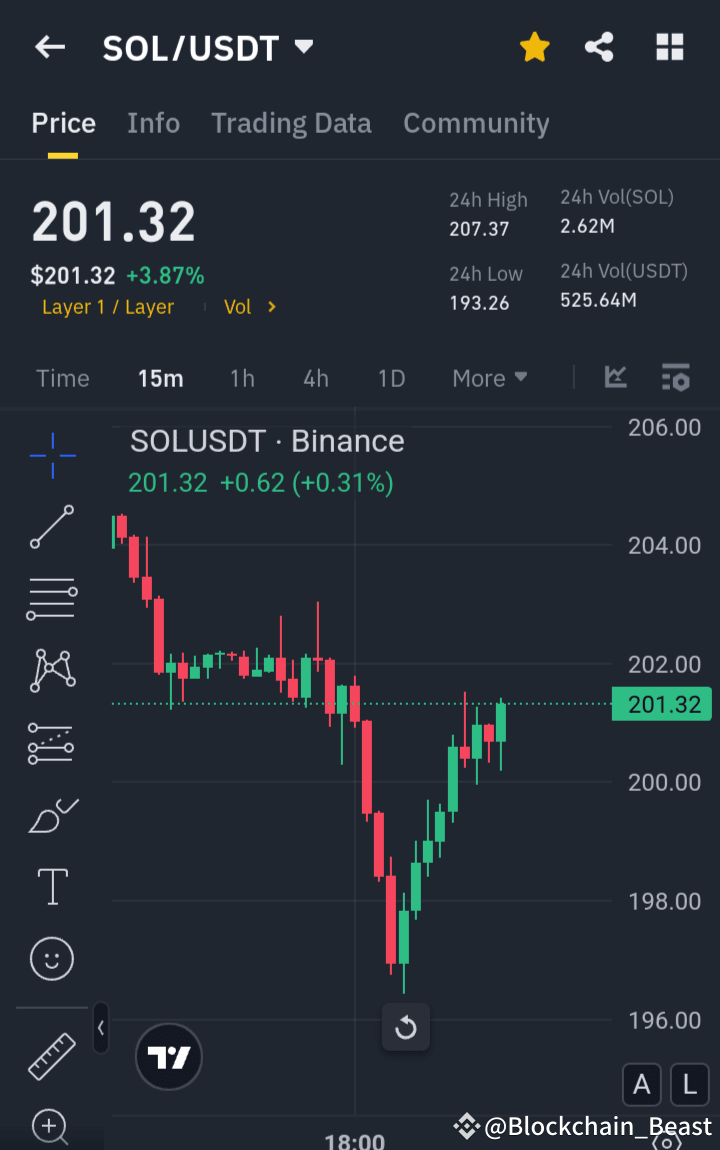Select the trend line drawing tool
Screen dimensions: 720x1150
[x=51, y=527]
